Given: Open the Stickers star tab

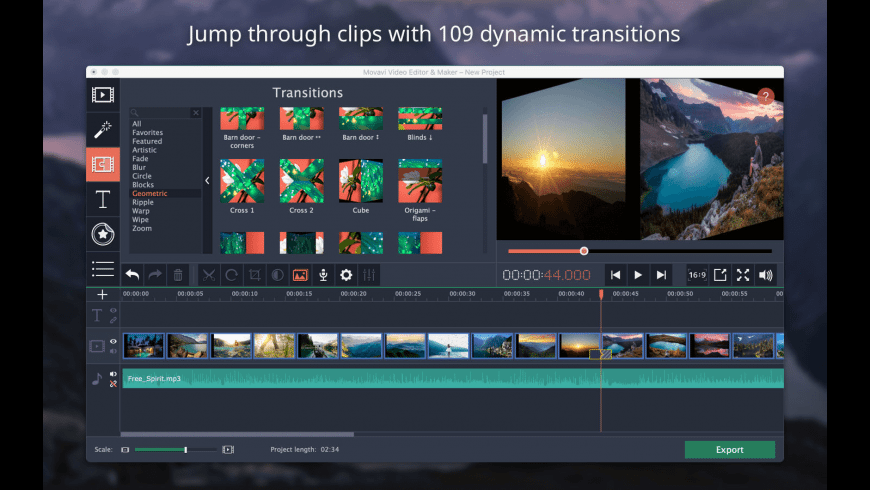Looking at the screenshot, I should 102,234.
